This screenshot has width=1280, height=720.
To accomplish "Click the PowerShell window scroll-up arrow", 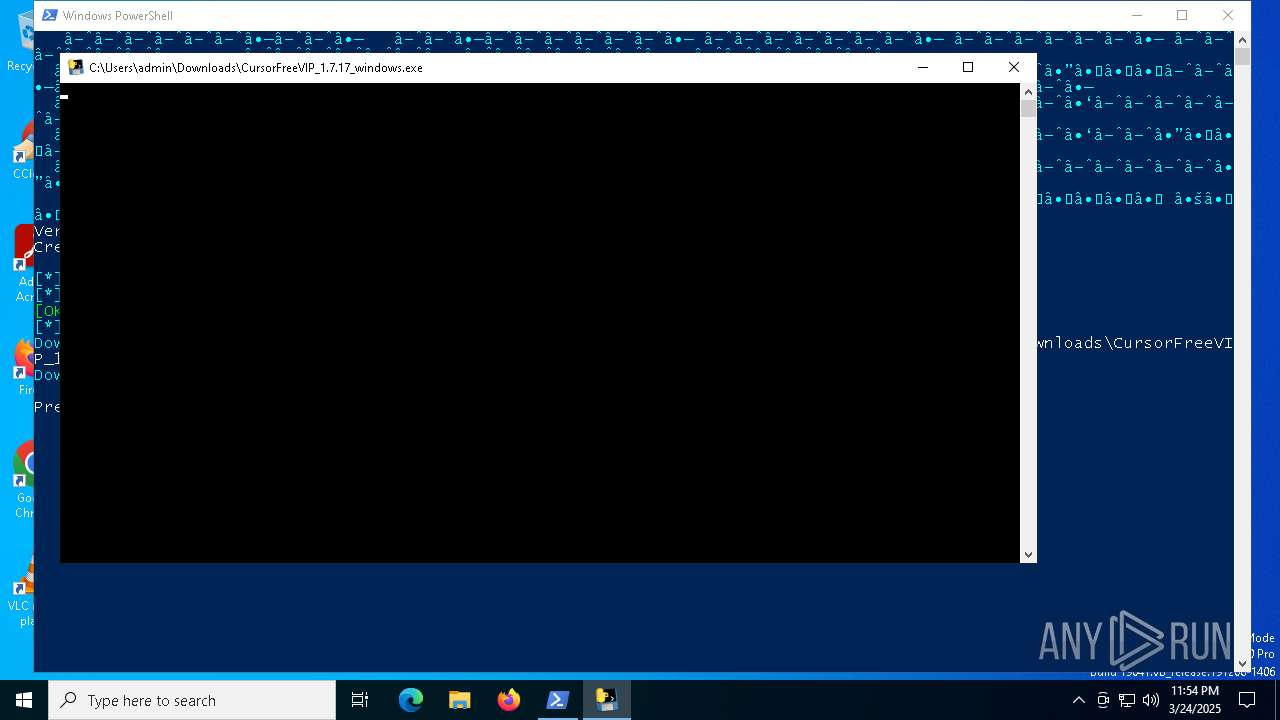I will pos(1242,40).
